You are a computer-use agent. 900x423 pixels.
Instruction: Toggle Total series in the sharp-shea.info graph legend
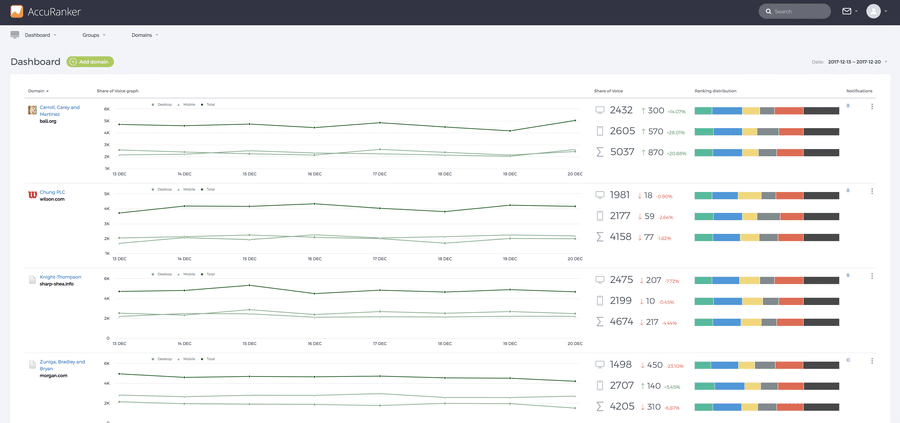(208, 274)
